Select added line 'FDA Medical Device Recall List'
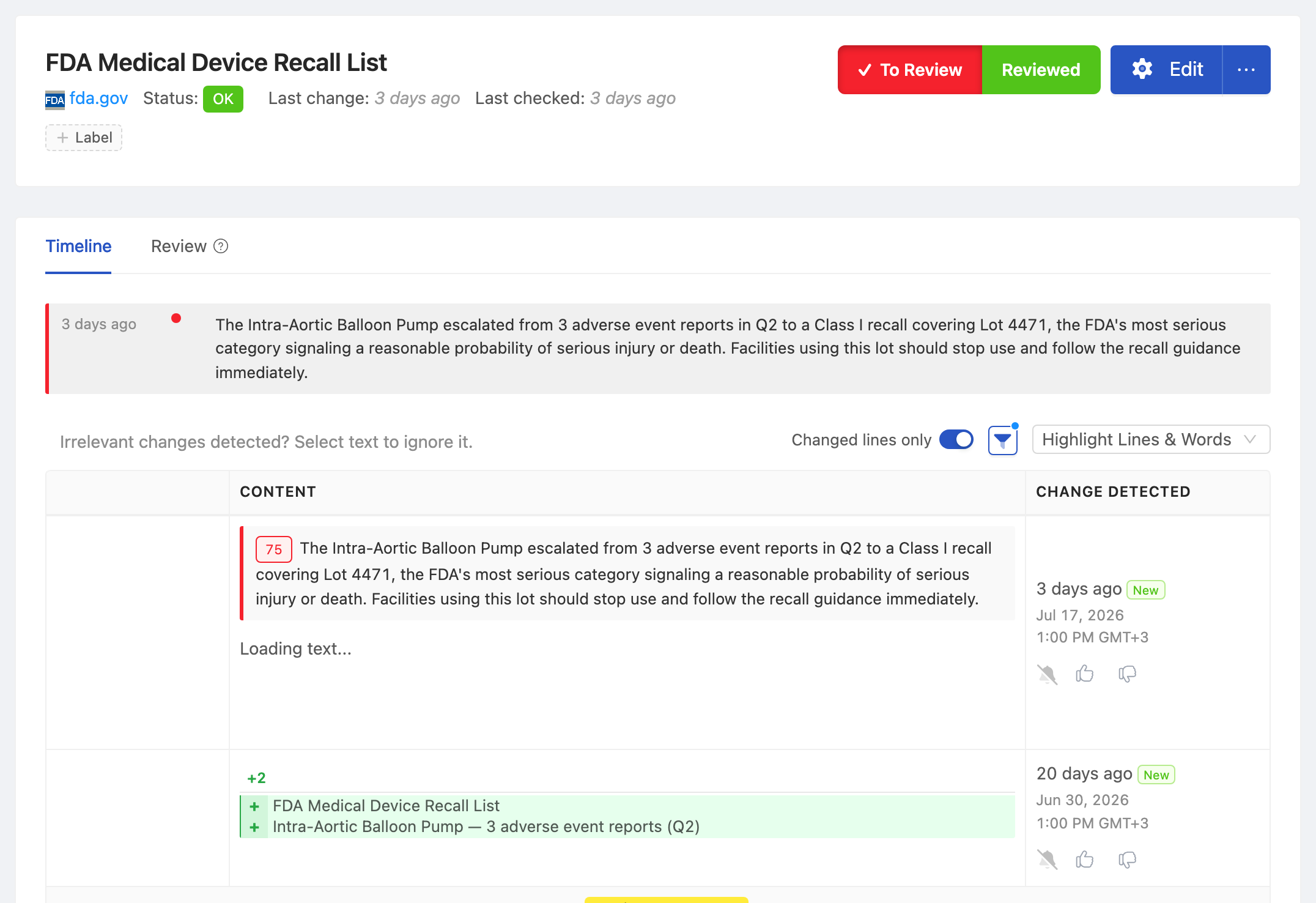The image size is (1316, 903). pyautogui.click(x=627, y=806)
